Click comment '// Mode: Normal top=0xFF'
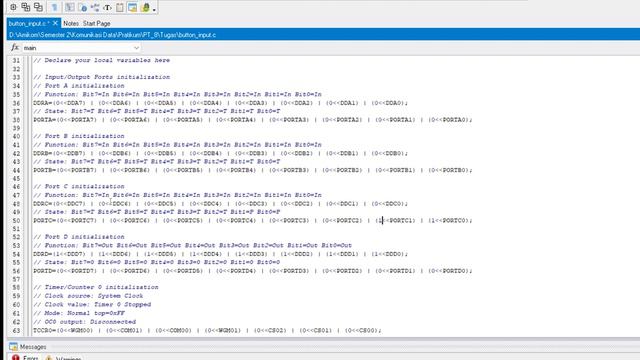The width and height of the screenshot is (640, 360). coord(79,313)
